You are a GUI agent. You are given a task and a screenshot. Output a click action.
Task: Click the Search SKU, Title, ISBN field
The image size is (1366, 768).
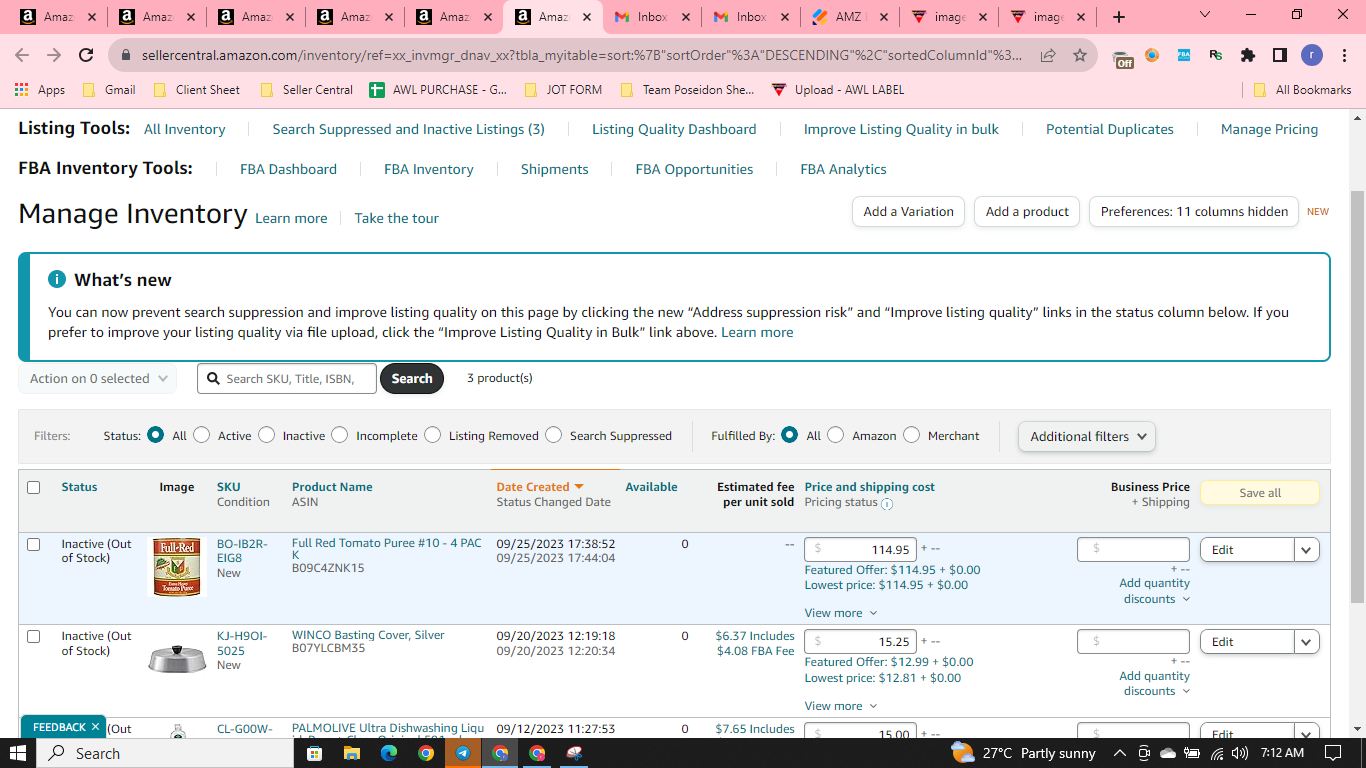click(288, 379)
